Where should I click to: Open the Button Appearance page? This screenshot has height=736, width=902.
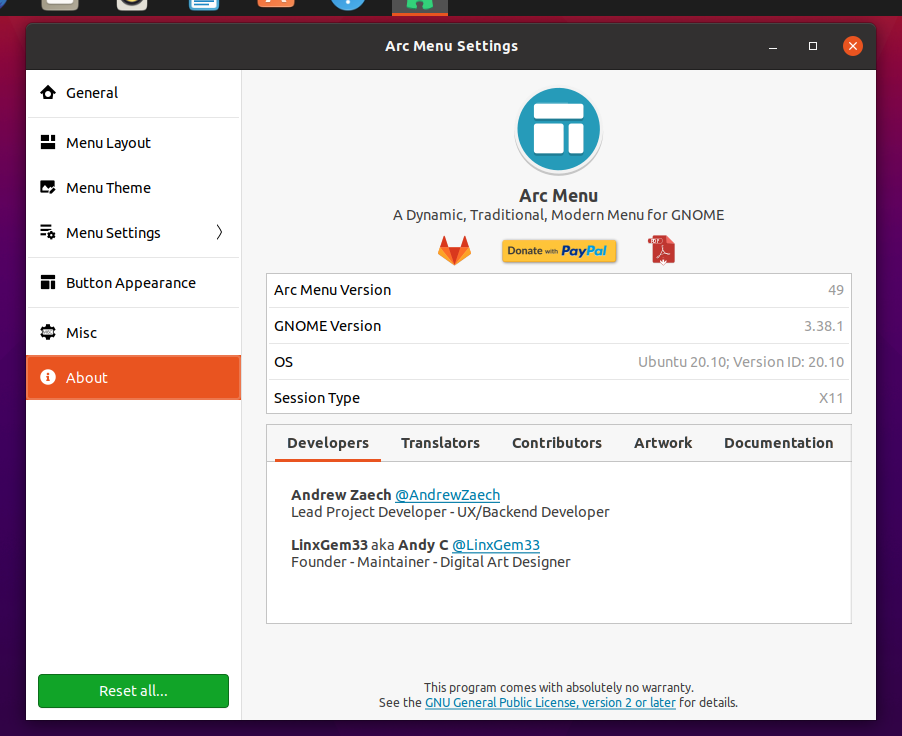[x=133, y=283]
